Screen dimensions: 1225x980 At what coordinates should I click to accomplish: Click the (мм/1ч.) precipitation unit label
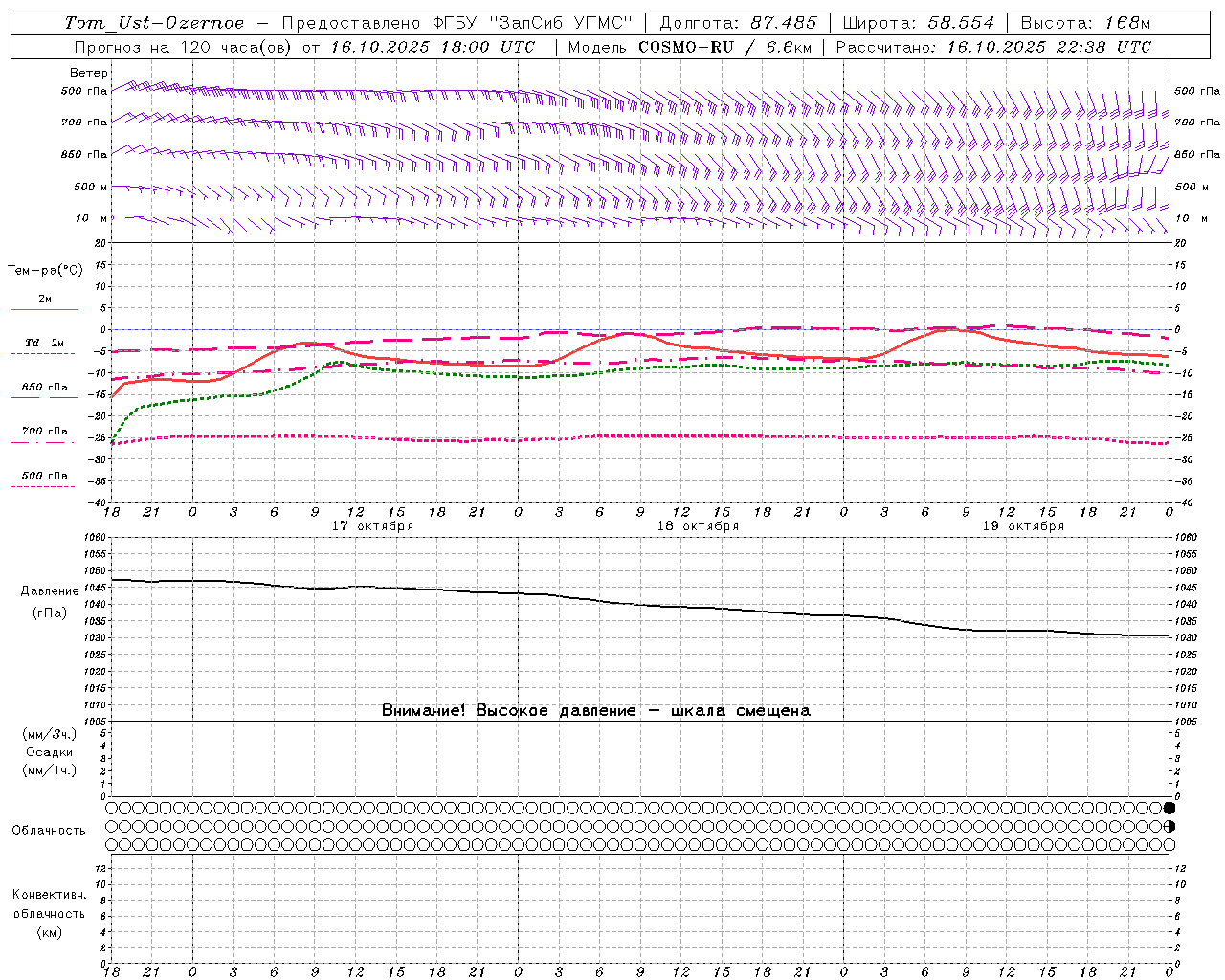click(x=49, y=770)
